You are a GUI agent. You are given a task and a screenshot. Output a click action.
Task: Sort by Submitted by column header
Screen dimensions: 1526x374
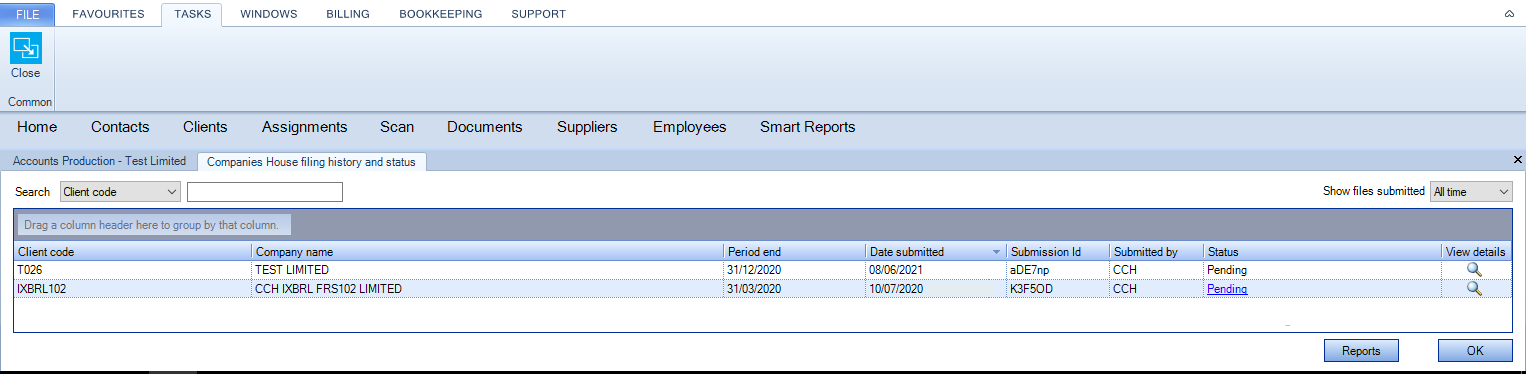(1156, 252)
